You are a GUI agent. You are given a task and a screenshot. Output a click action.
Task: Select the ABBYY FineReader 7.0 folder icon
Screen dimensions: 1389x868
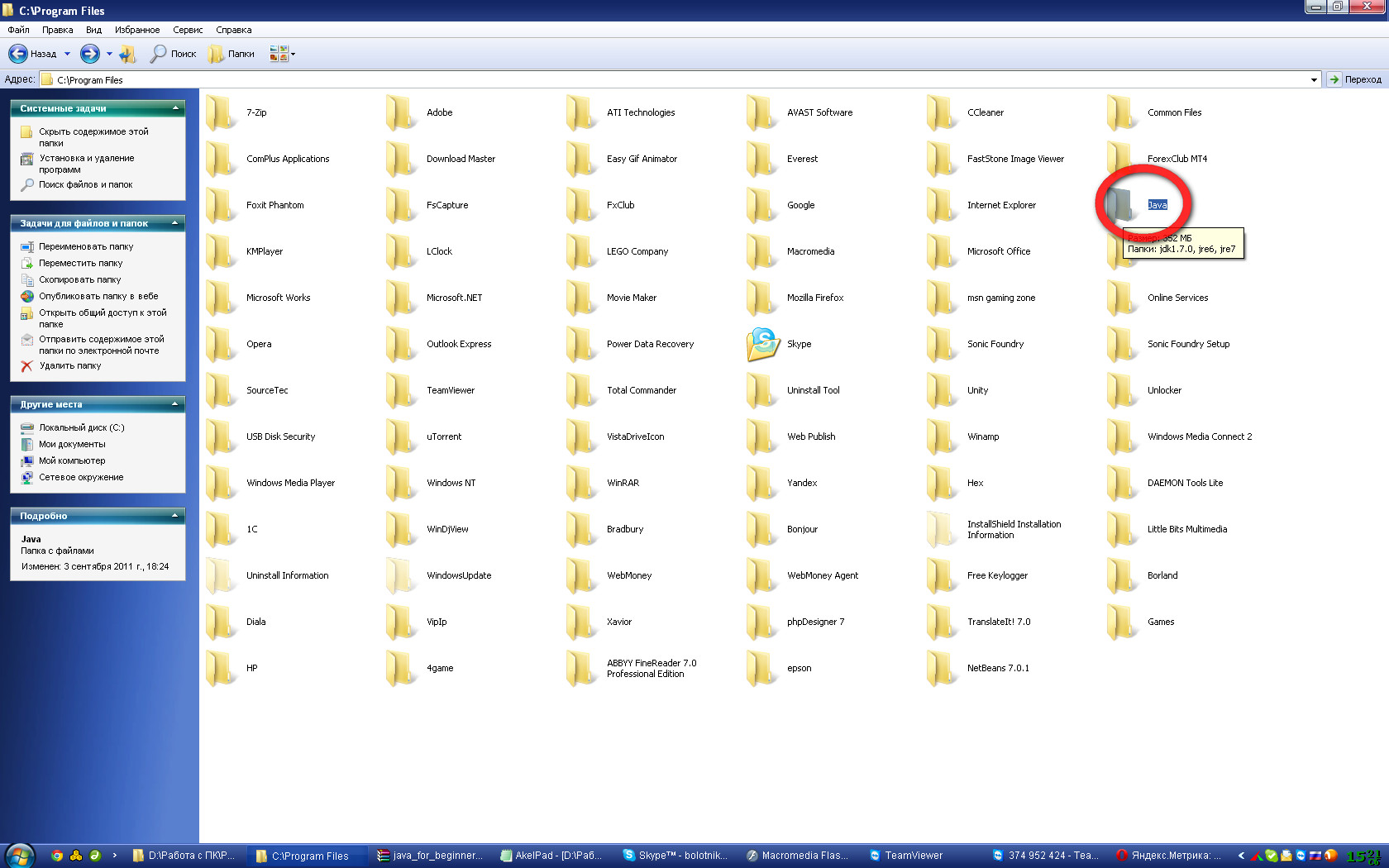581,668
